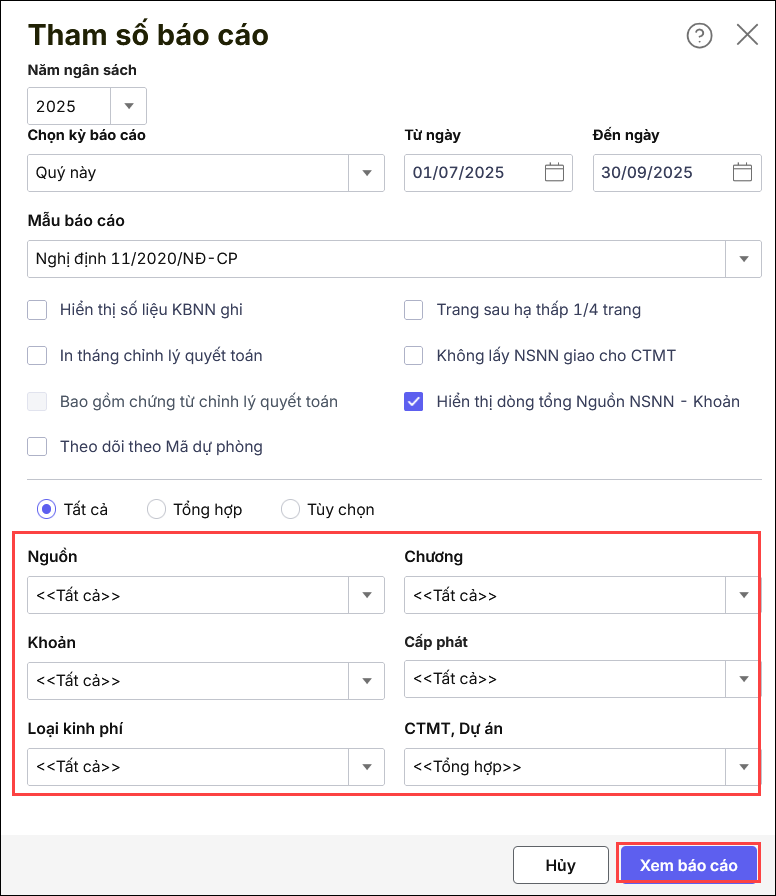Tick Trang sau hạ thấp 1/4 trang
Screen dimensions: 776x896
414,310
